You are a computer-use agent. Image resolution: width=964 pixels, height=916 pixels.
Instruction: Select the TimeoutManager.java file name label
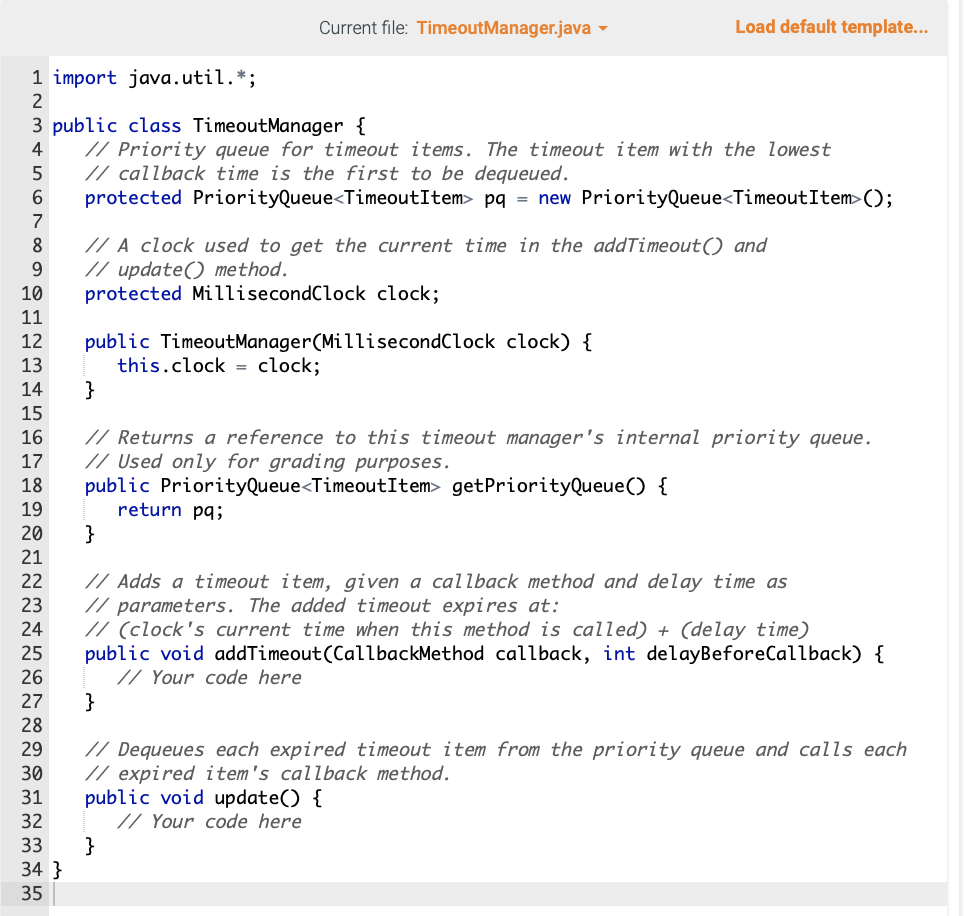click(x=505, y=27)
